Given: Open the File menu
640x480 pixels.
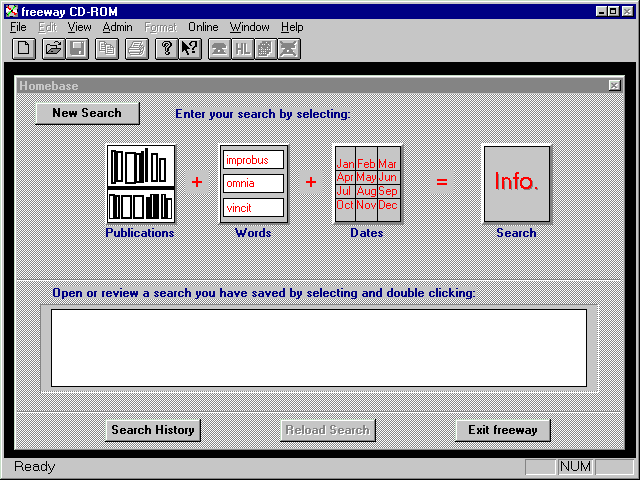Looking at the screenshot, I should (x=18, y=27).
